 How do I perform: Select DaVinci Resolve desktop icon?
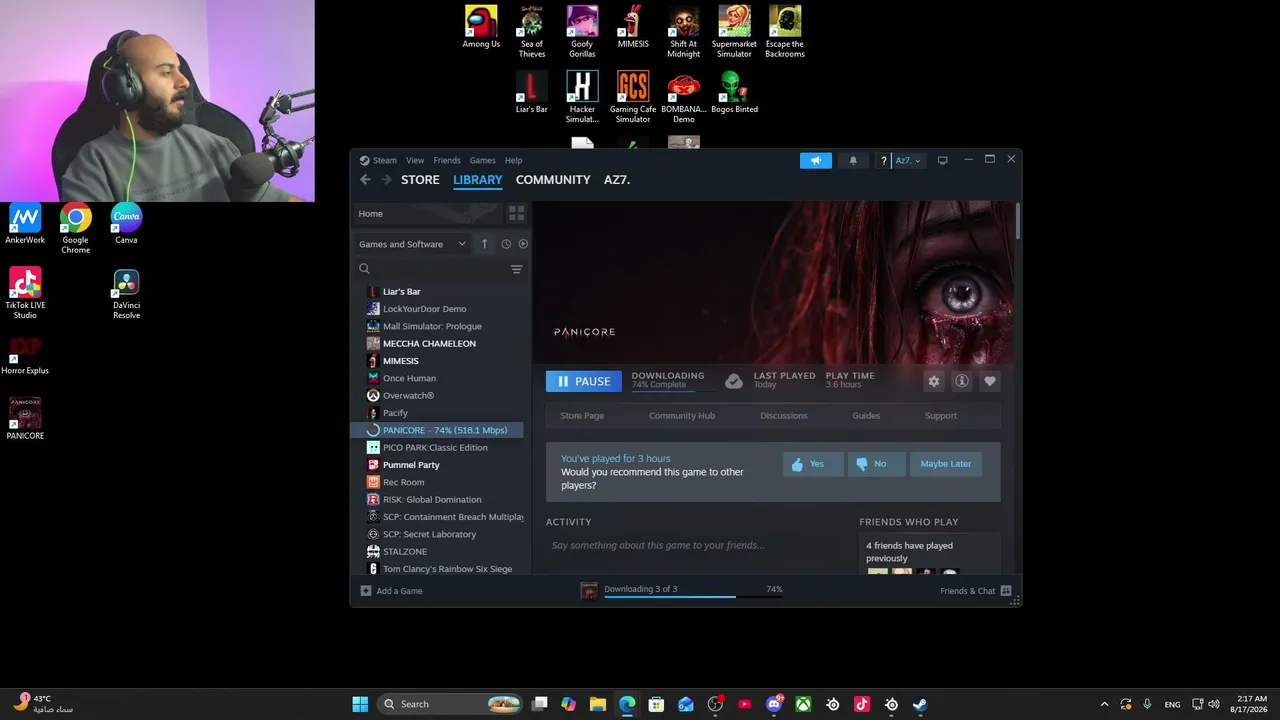coord(126,294)
